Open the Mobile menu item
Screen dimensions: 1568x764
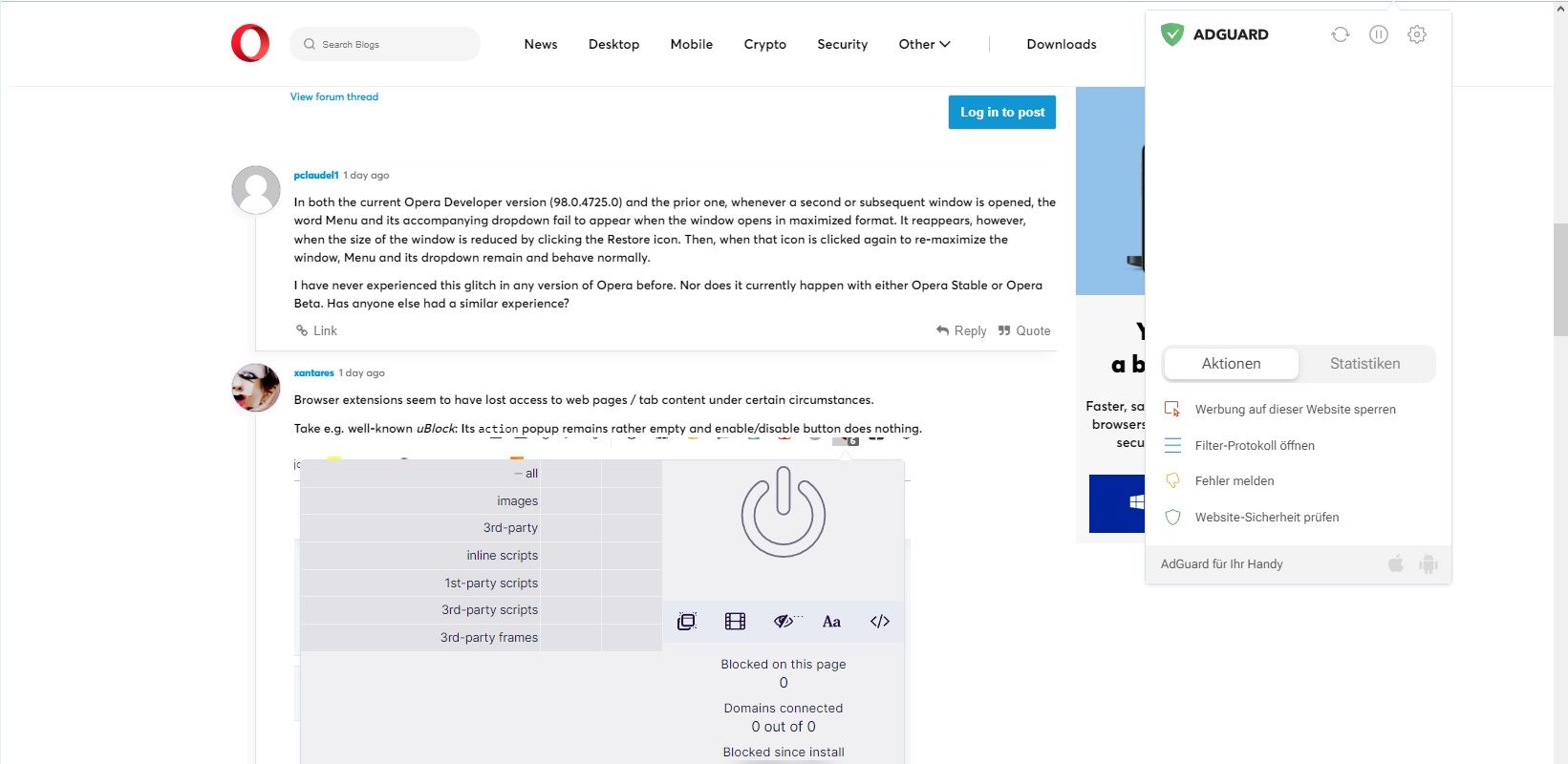pyautogui.click(x=692, y=44)
